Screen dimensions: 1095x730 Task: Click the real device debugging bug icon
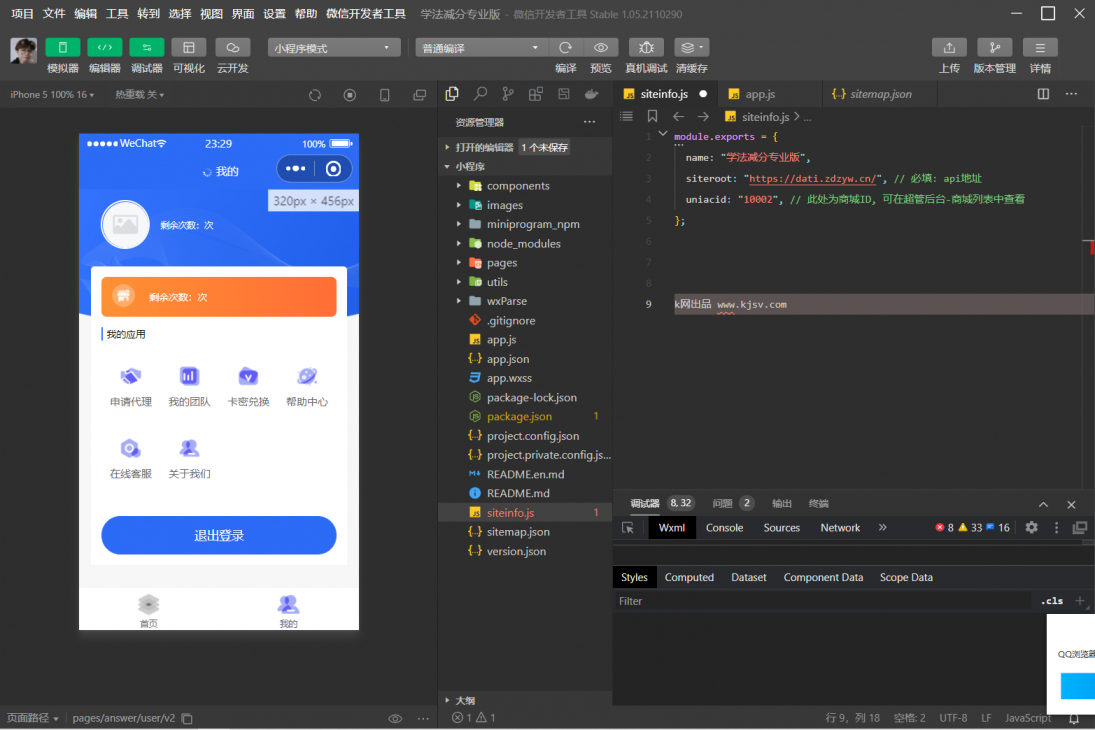pyautogui.click(x=646, y=48)
